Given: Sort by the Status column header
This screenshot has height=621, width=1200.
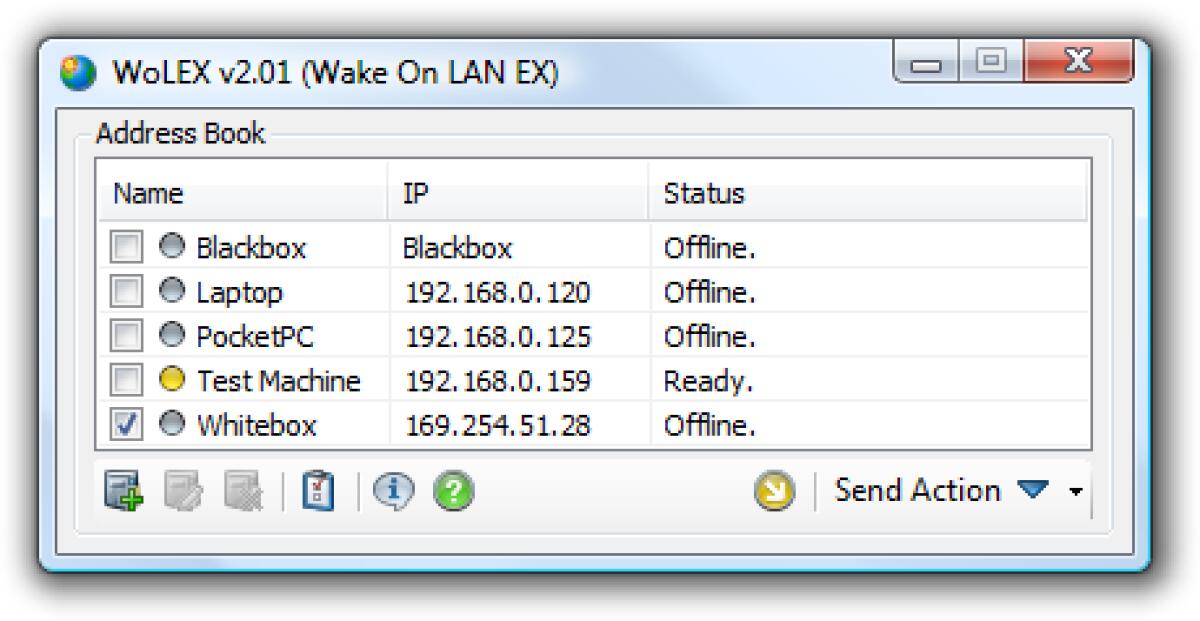Looking at the screenshot, I should click(868, 193).
